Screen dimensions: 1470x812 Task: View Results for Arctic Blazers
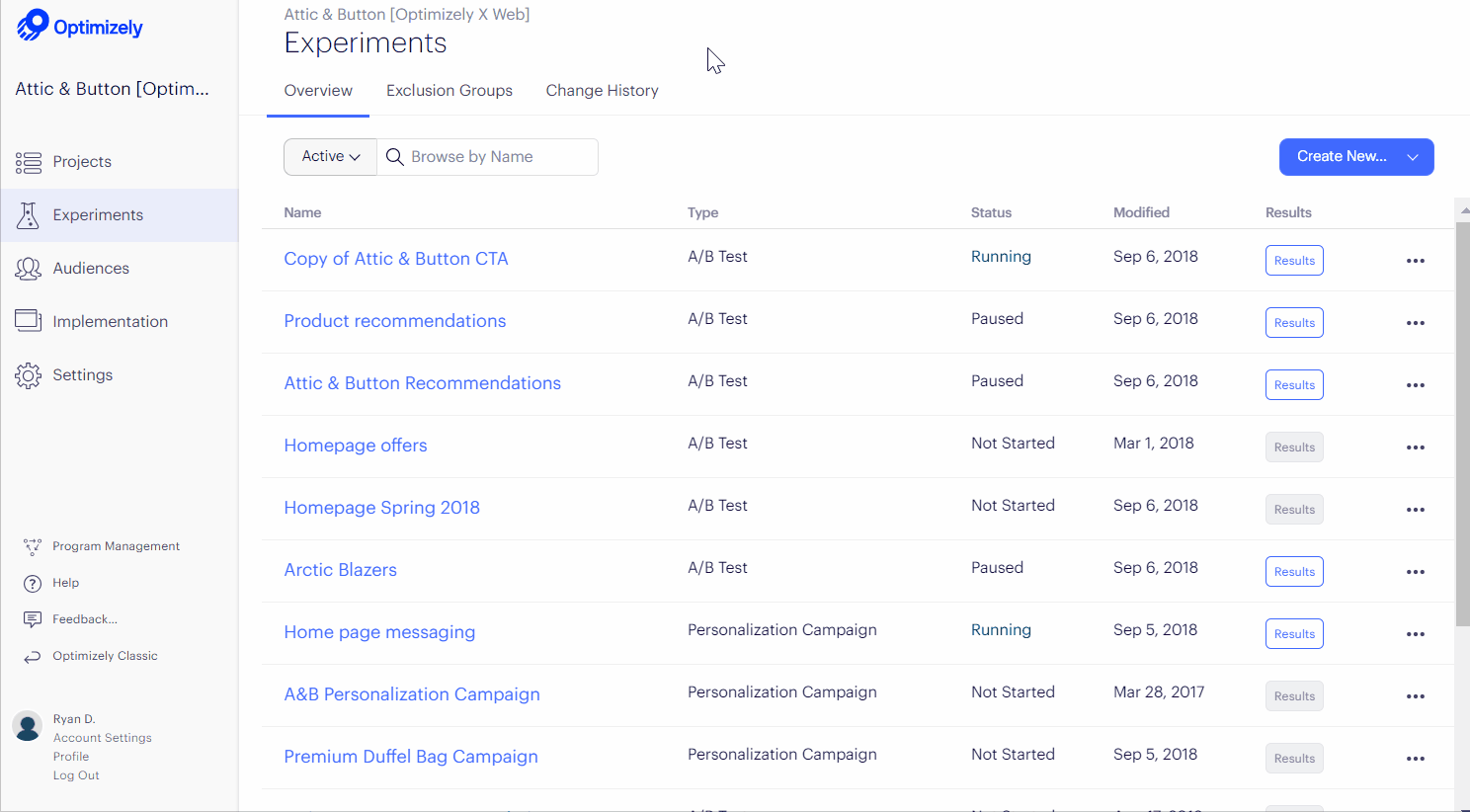point(1294,572)
